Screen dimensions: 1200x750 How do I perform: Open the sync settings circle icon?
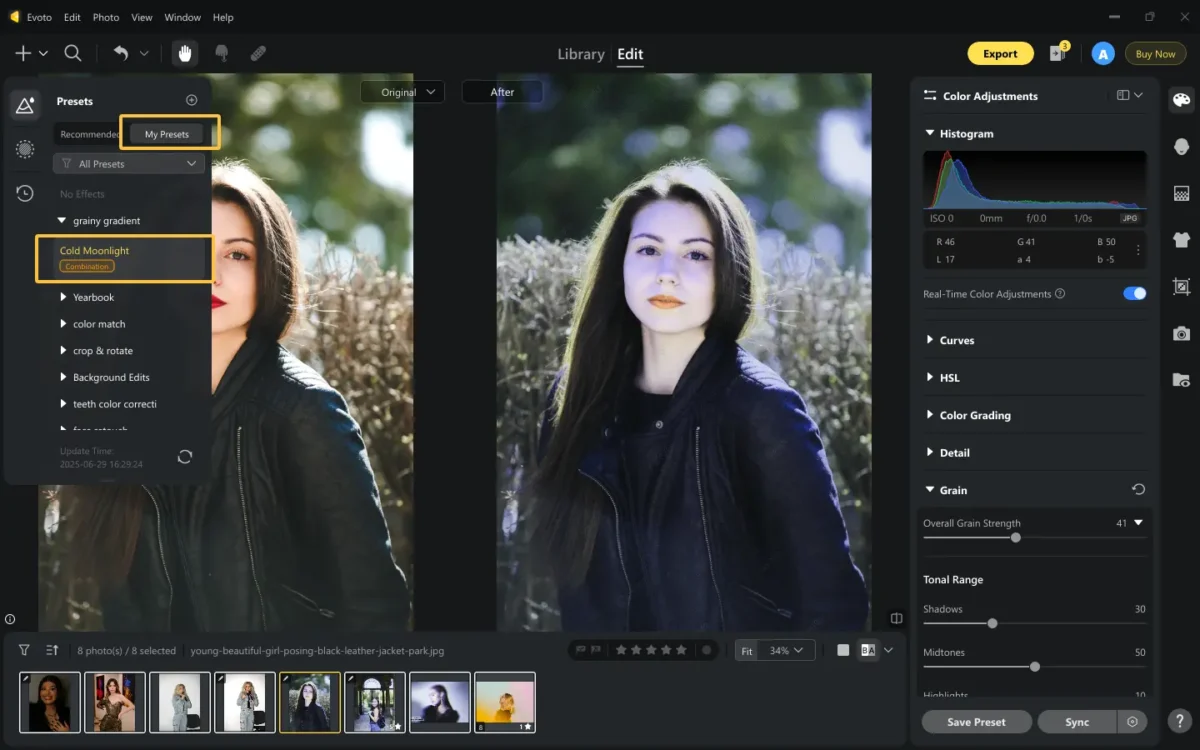click(1132, 721)
